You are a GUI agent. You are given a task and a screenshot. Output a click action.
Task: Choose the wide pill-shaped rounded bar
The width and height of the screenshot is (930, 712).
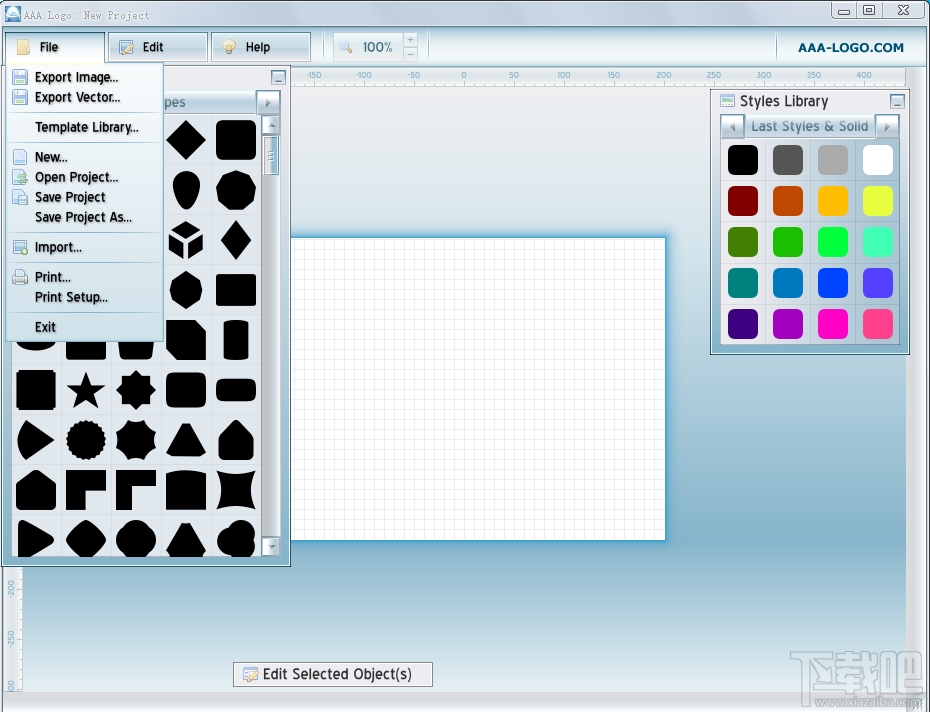pyautogui.click(x=236, y=390)
